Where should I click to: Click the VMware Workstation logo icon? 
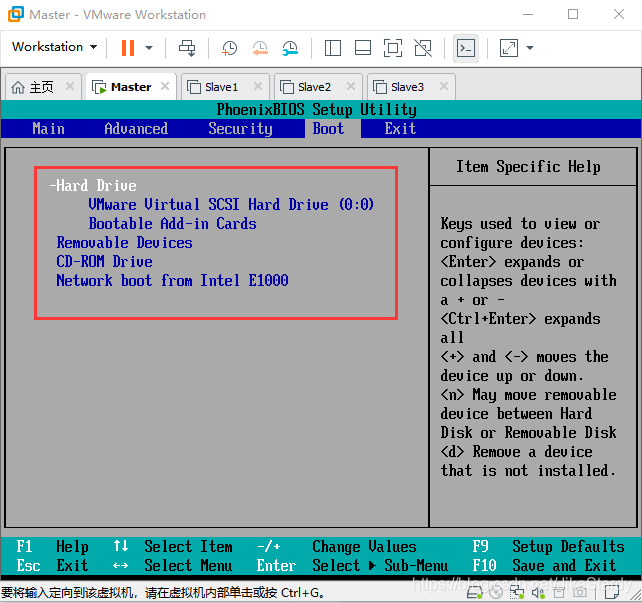16,14
